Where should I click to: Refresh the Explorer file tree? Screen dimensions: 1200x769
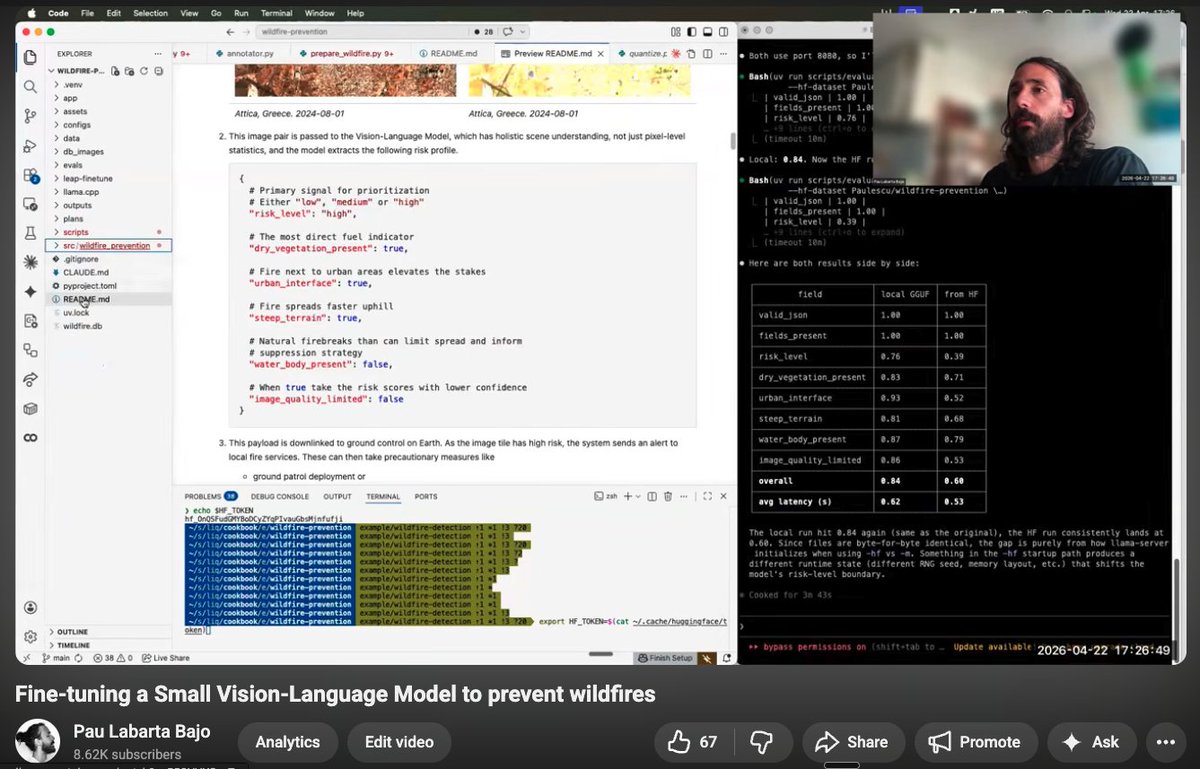pyautogui.click(x=144, y=71)
